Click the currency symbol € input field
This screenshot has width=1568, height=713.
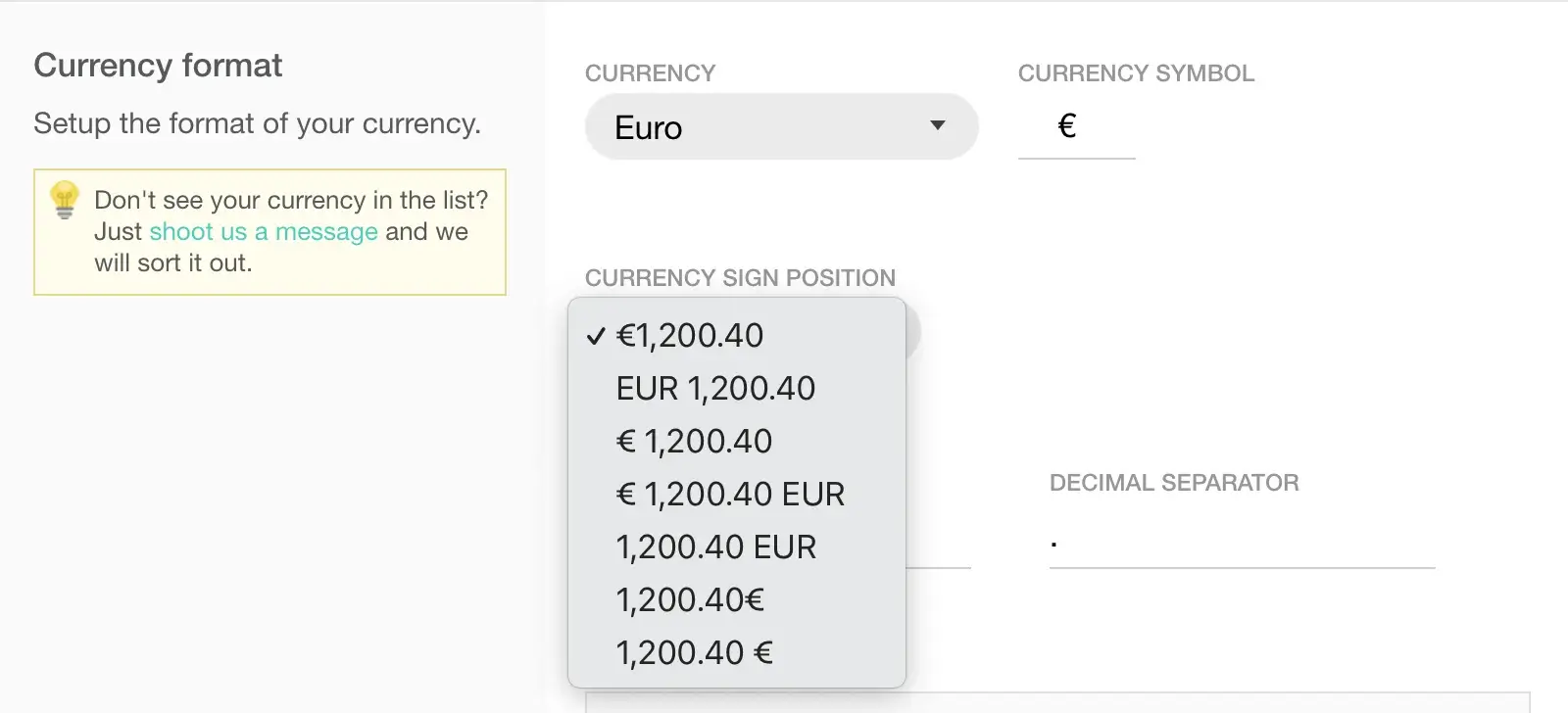[x=1076, y=127]
